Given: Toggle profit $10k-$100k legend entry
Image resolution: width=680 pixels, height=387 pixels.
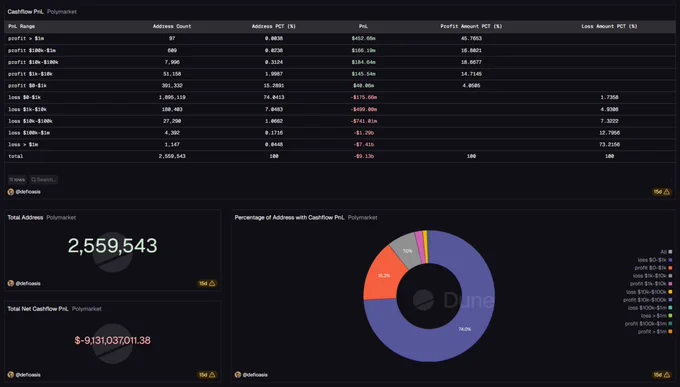Looking at the screenshot, I should [648, 300].
